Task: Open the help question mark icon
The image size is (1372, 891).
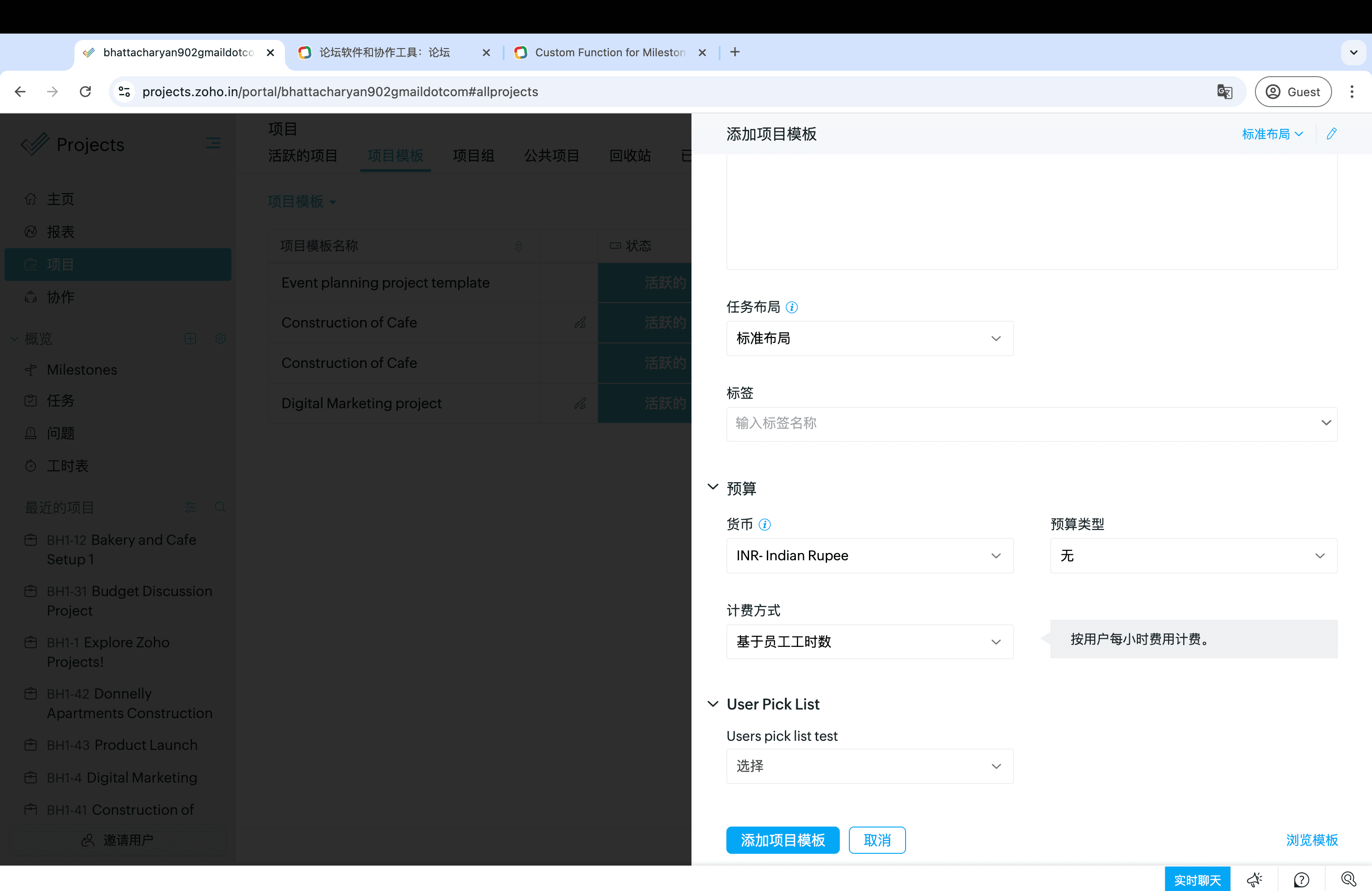Action: coord(1301,880)
